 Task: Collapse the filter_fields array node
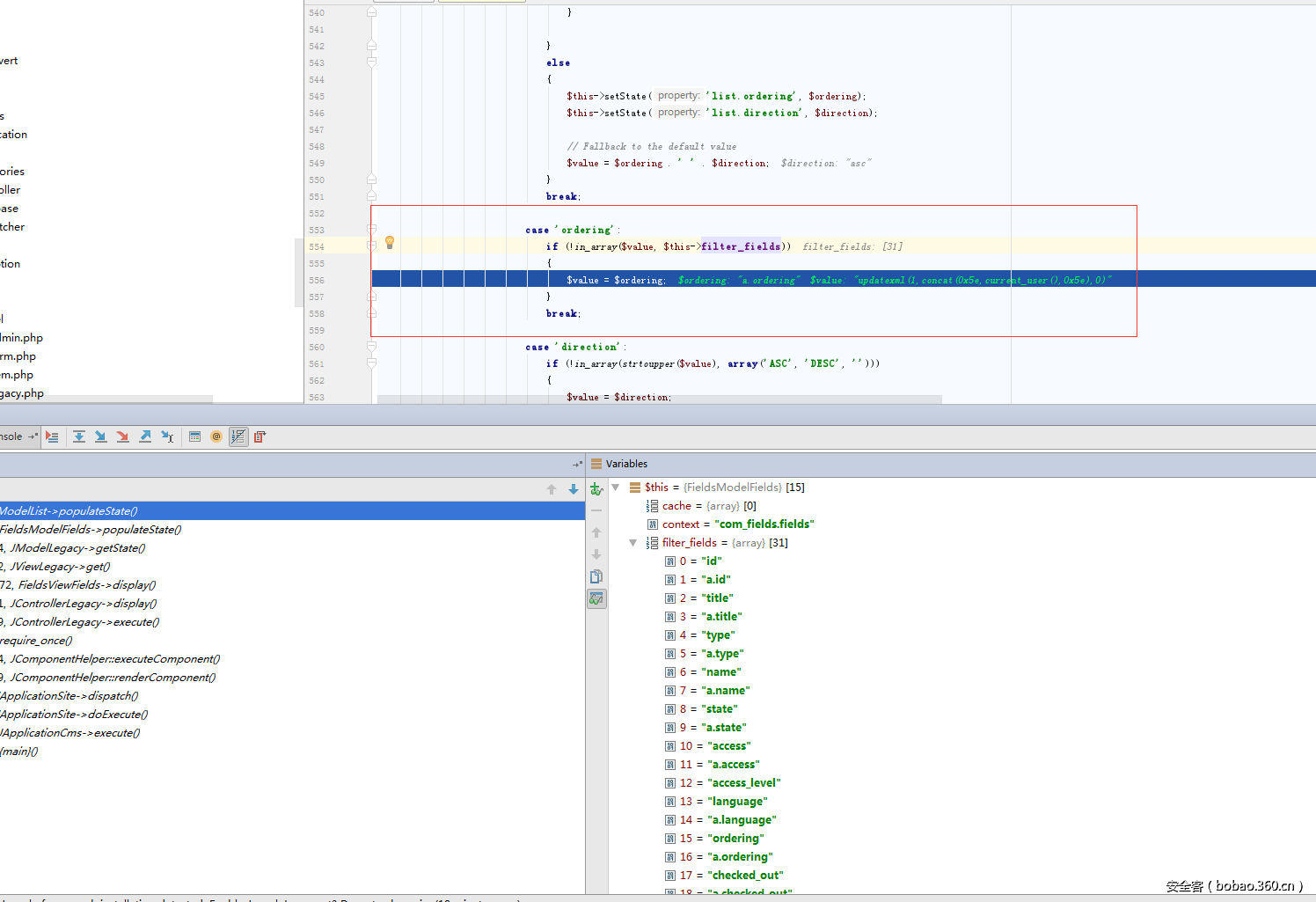(632, 543)
